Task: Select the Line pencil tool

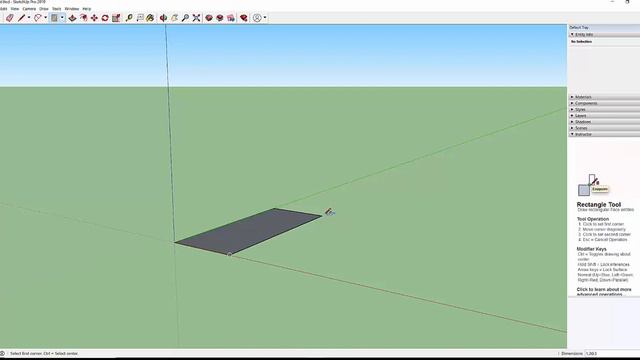Action: click(22, 18)
